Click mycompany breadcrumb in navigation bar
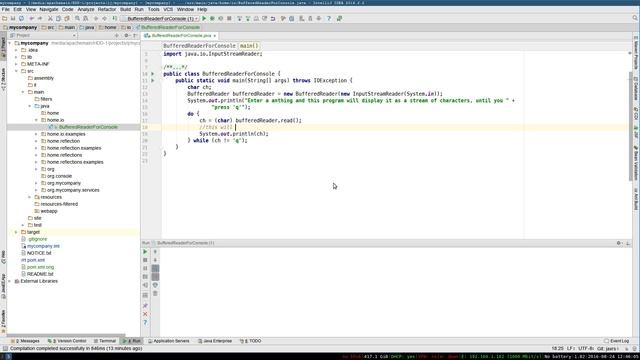 [20, 27]
